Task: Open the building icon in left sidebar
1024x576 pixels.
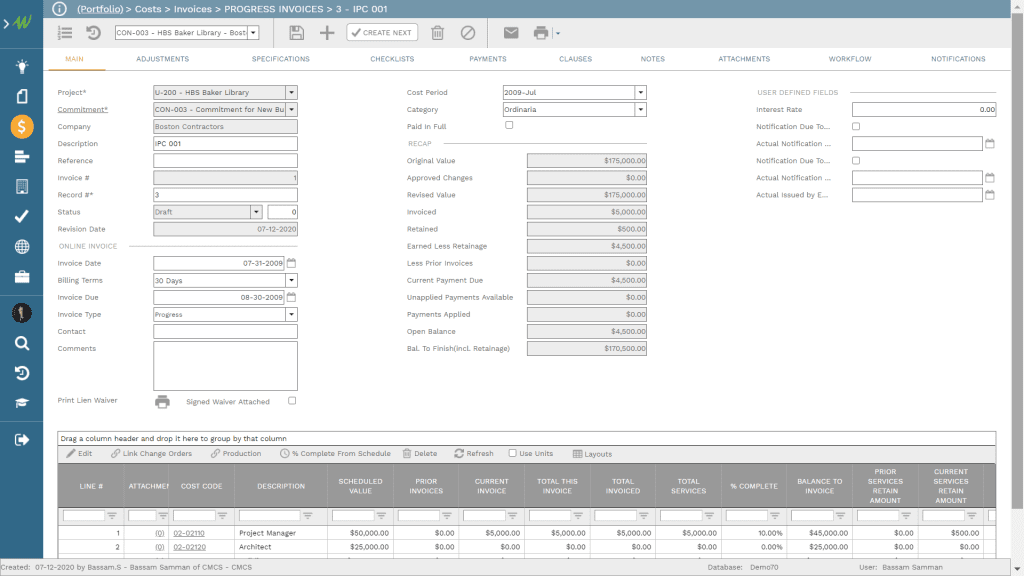Action: [22, 186]
